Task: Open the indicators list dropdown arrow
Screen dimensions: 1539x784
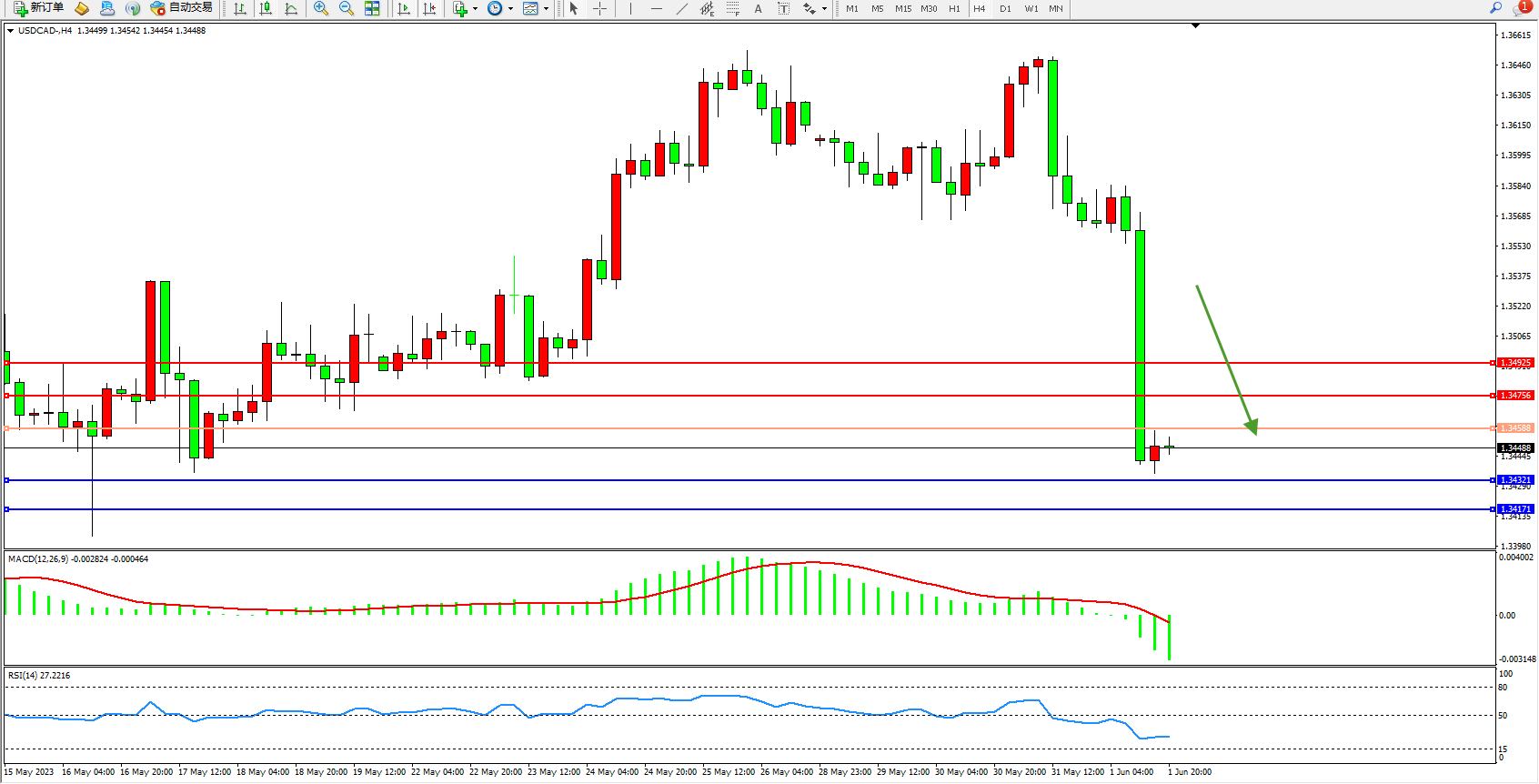Action: pyautogui.click(x=475, y=9)
